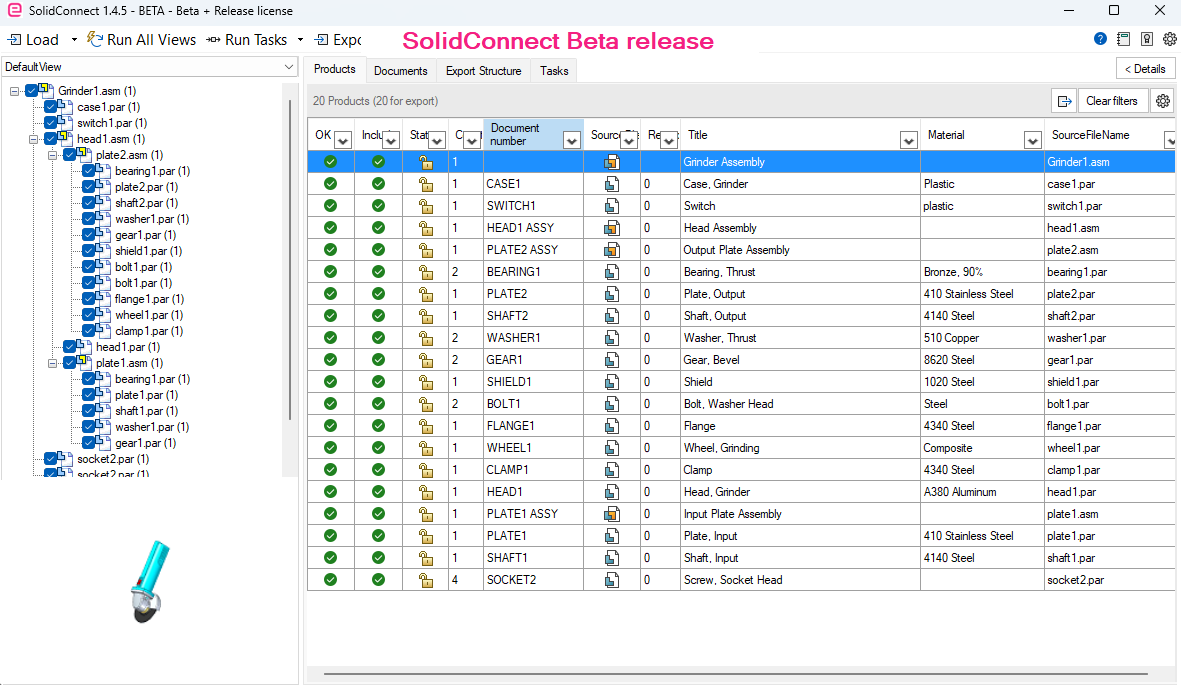The width and height of the screenshot is (1181, 685).
Task: Click the Run All Views toolbar icon
Action: pyautogui.click(x=94, y=39)
